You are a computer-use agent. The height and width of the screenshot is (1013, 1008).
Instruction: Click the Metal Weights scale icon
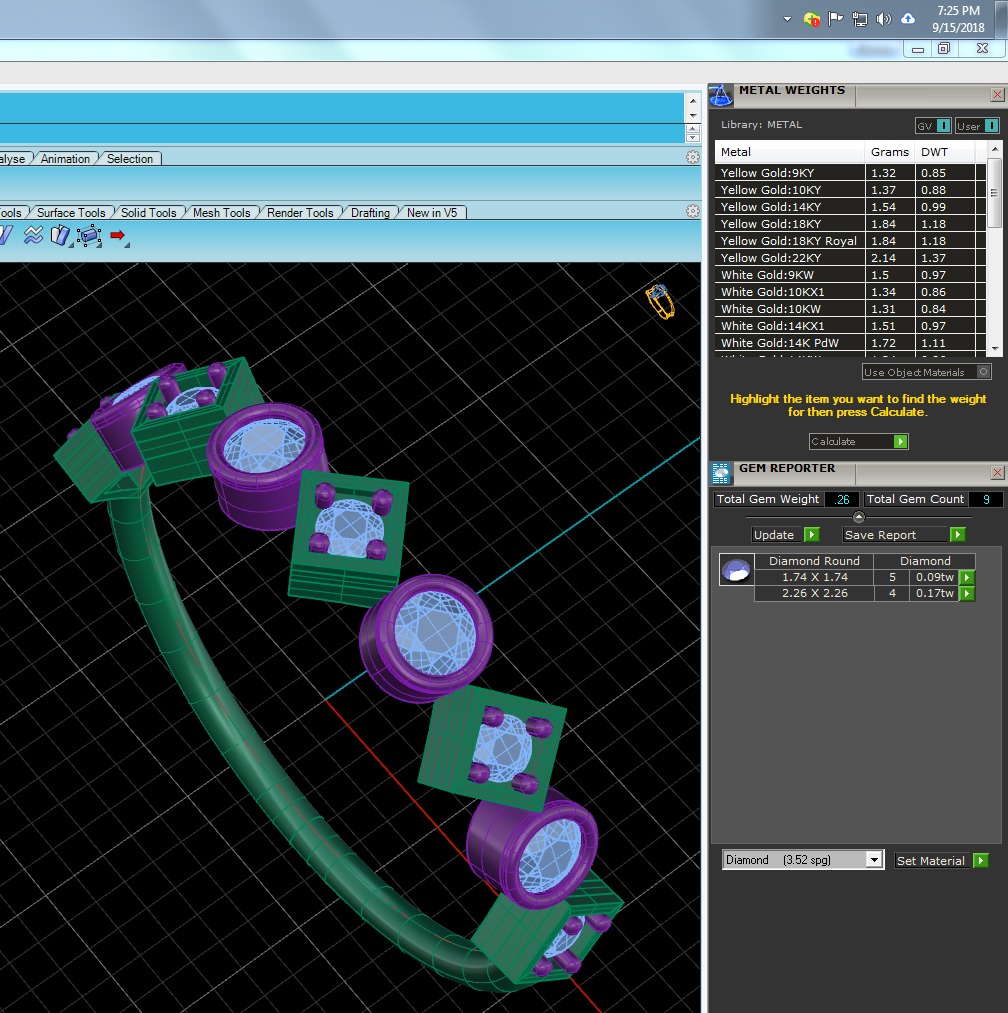720,95
